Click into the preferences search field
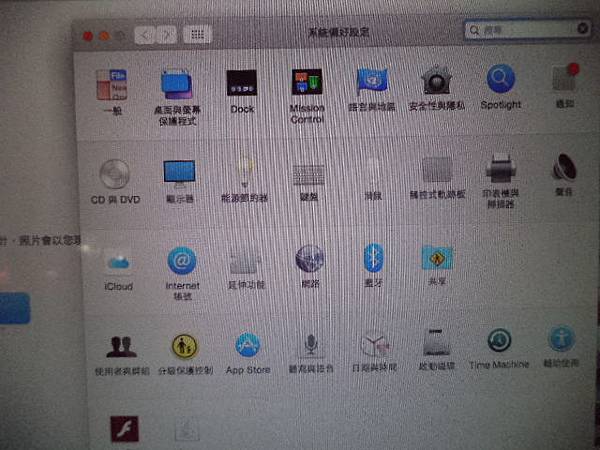Screen dimensions: 600x450 pos(527,30)
